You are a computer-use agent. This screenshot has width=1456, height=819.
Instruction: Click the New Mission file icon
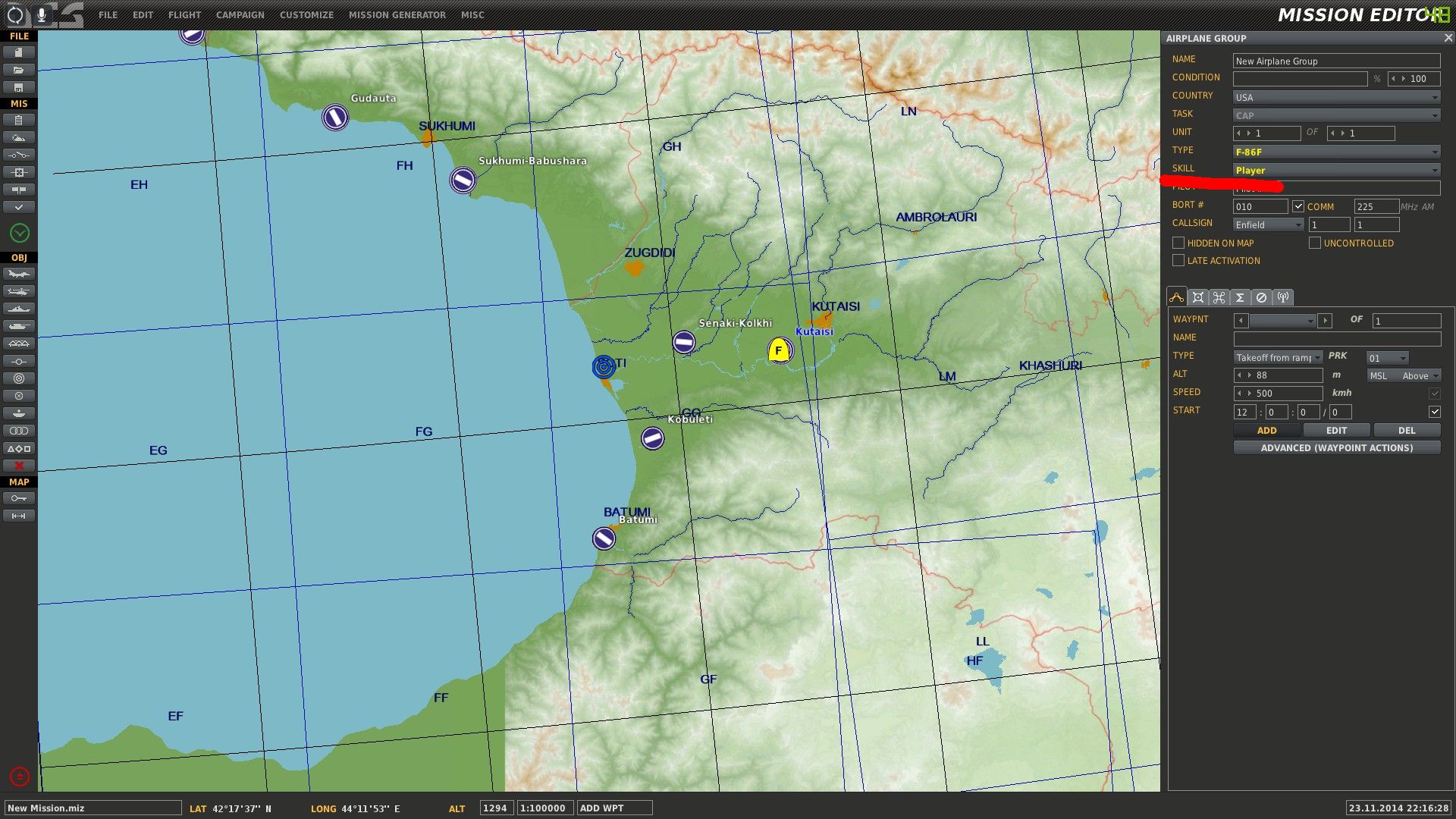tap(19, 52)
